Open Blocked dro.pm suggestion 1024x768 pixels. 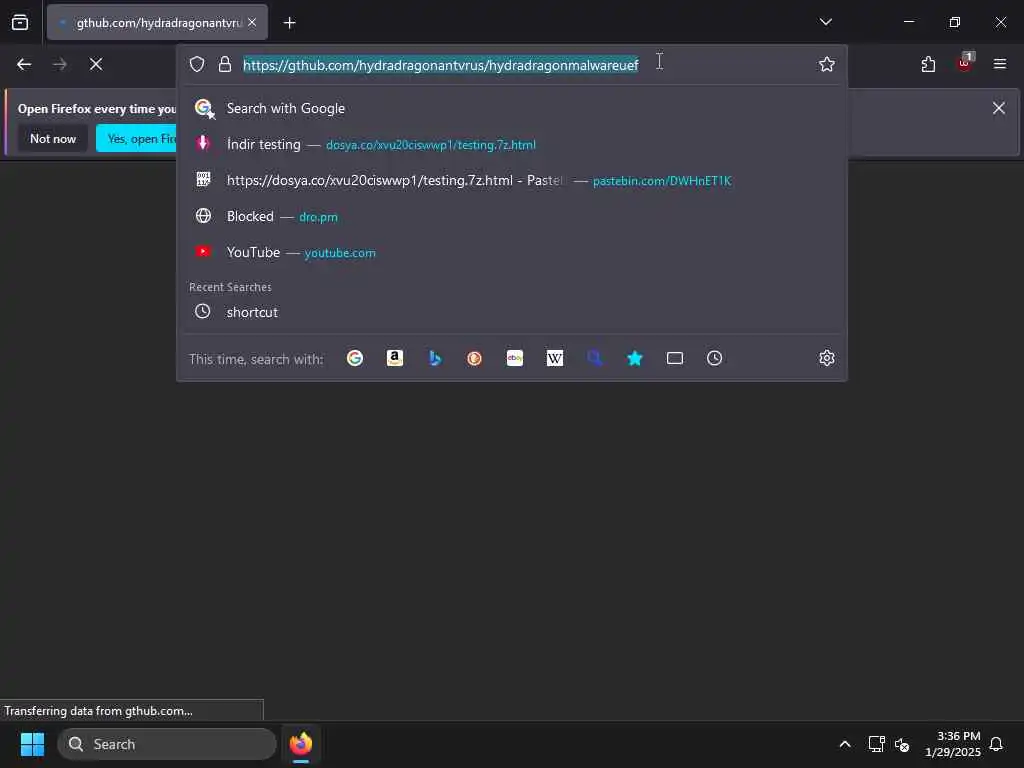click(512, 216)
